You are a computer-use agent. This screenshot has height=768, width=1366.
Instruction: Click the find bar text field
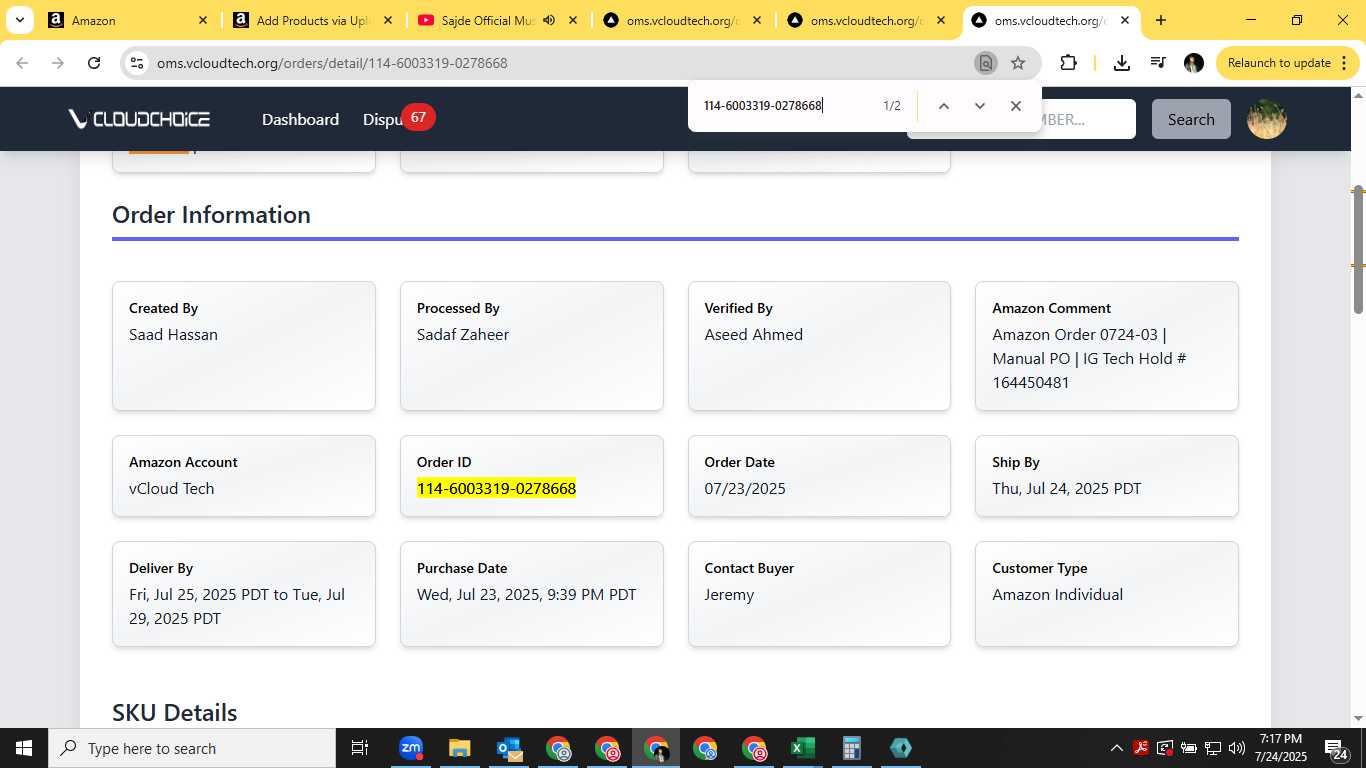pyautogui.click(x=785, y=106)
